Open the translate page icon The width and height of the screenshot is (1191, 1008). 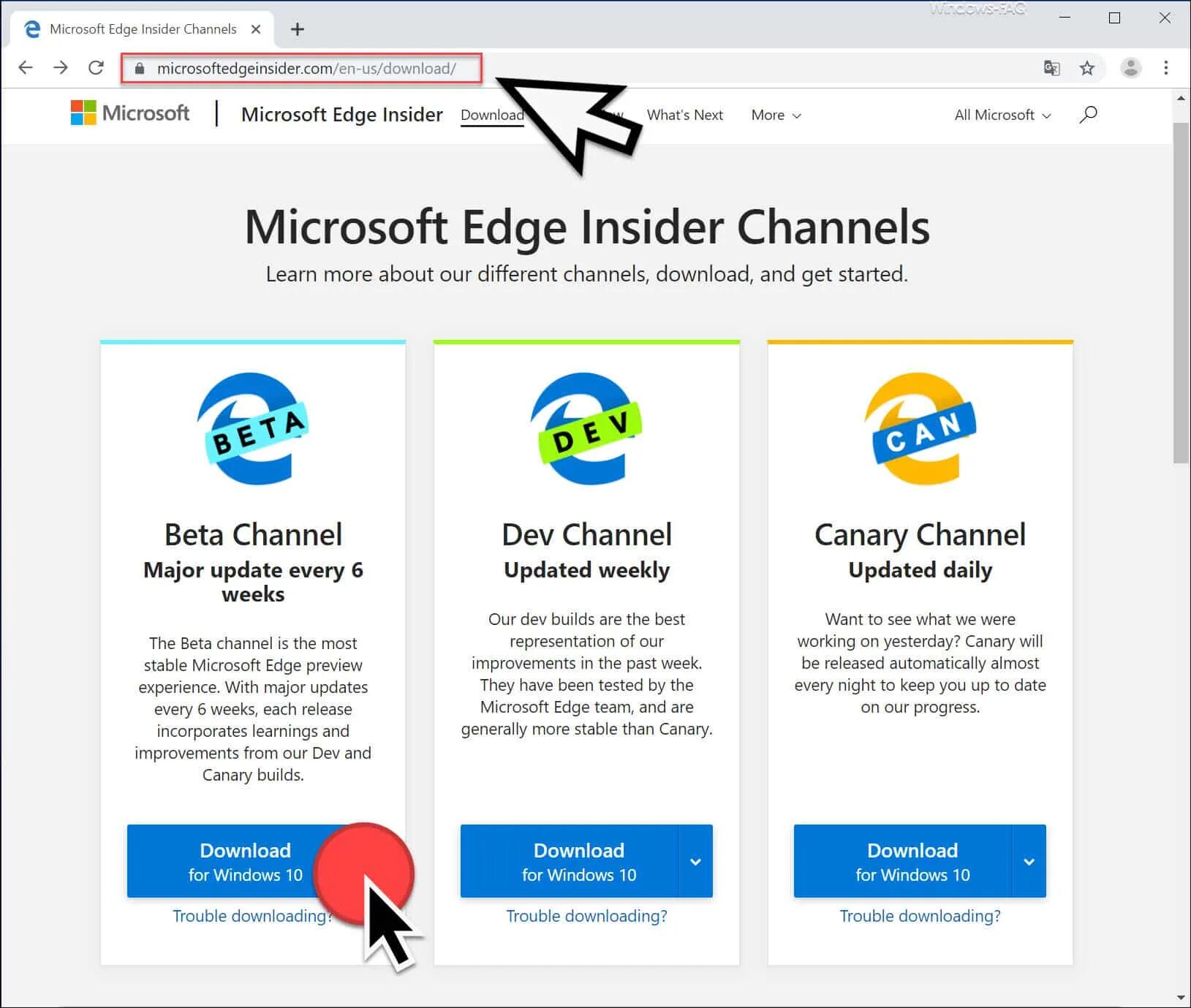point(1051,68)
